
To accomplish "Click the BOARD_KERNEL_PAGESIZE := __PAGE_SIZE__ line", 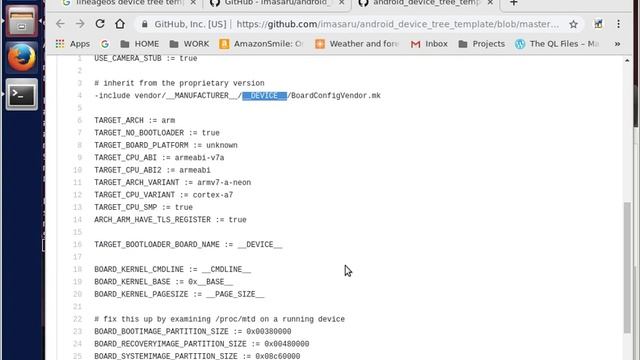I will 179,294.
